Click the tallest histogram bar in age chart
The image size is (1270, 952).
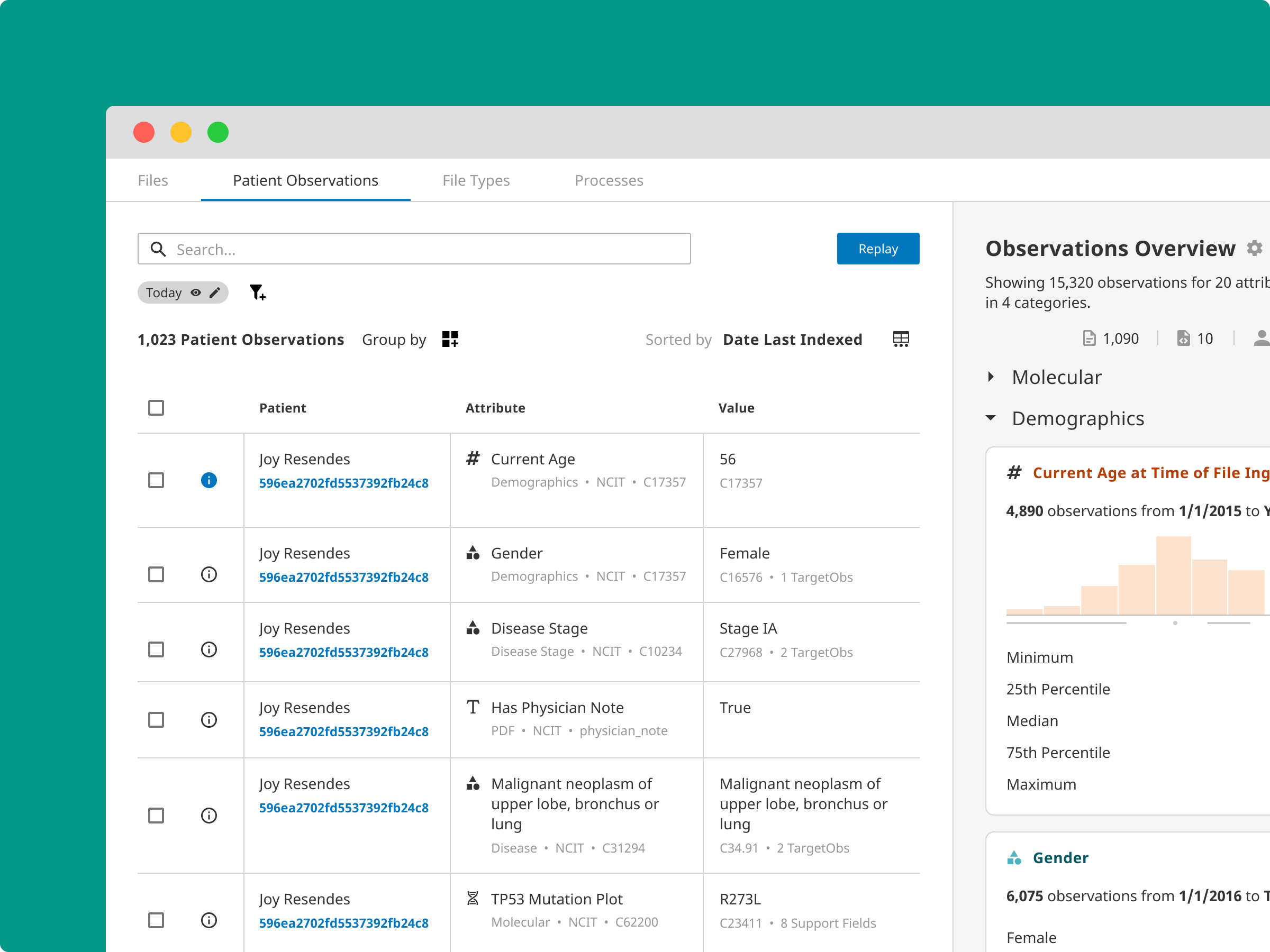(x=1173, y=575)
